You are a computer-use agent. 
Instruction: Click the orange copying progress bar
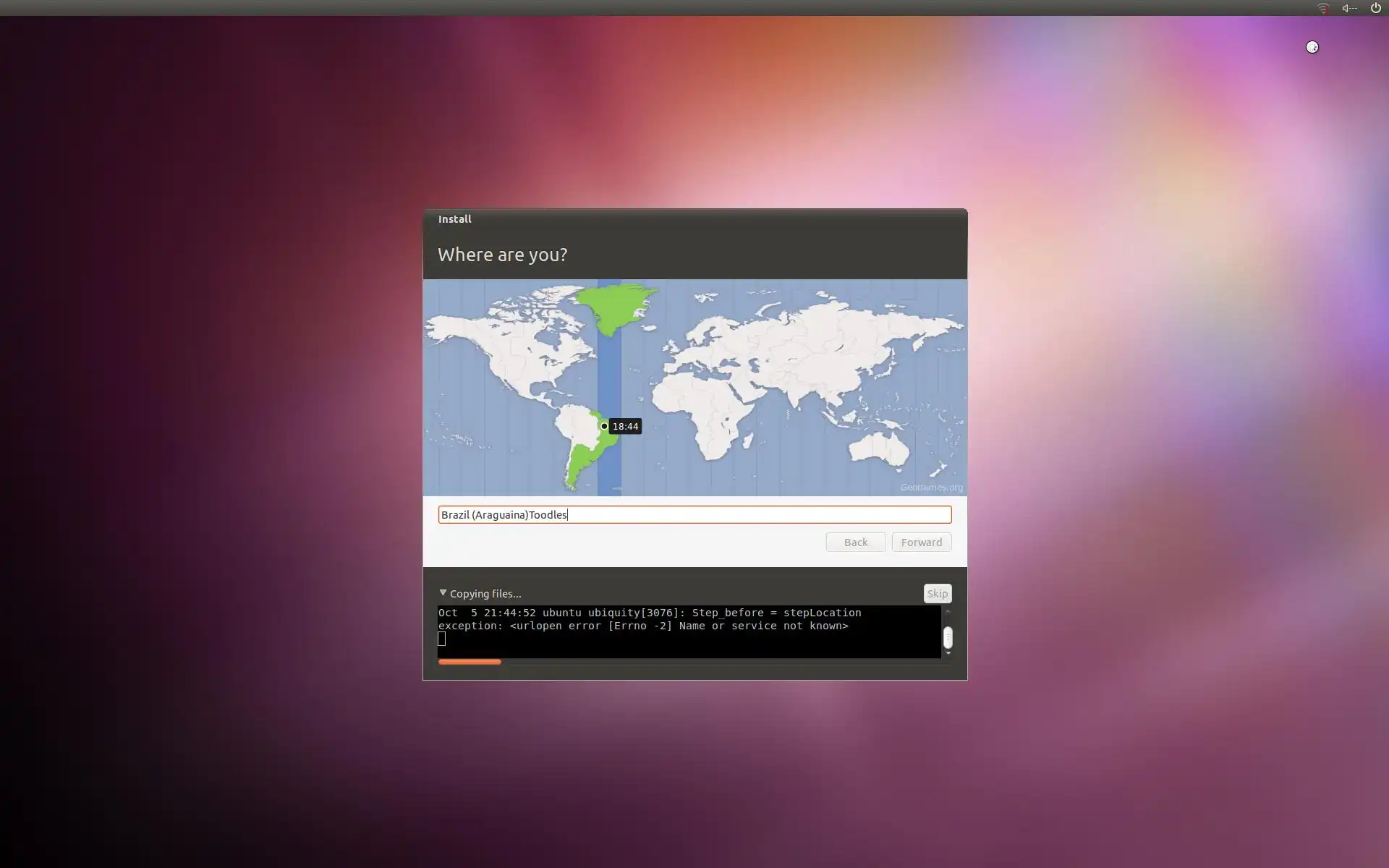click(470, 662)
